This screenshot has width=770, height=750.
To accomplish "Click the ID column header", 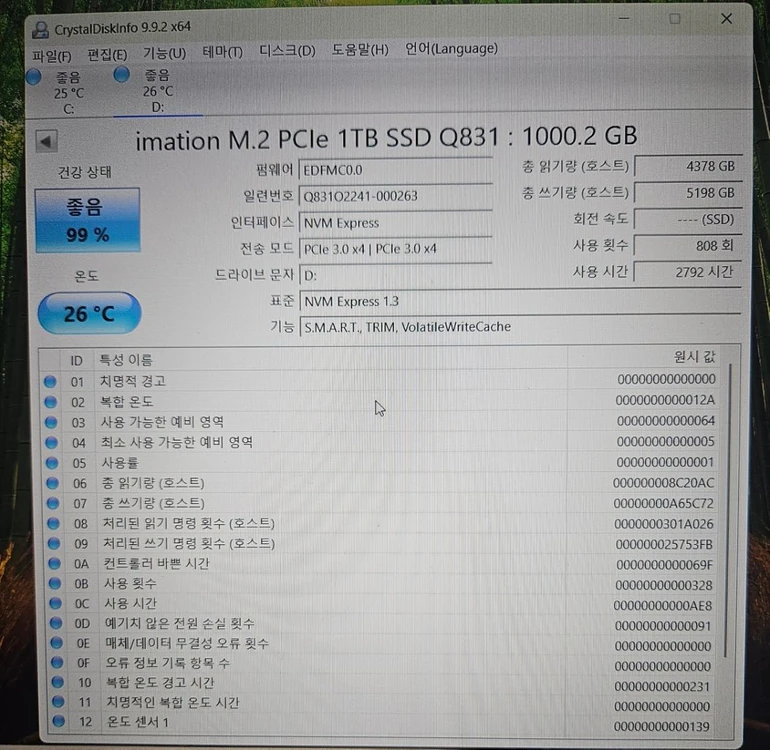I will pos(77,361).
